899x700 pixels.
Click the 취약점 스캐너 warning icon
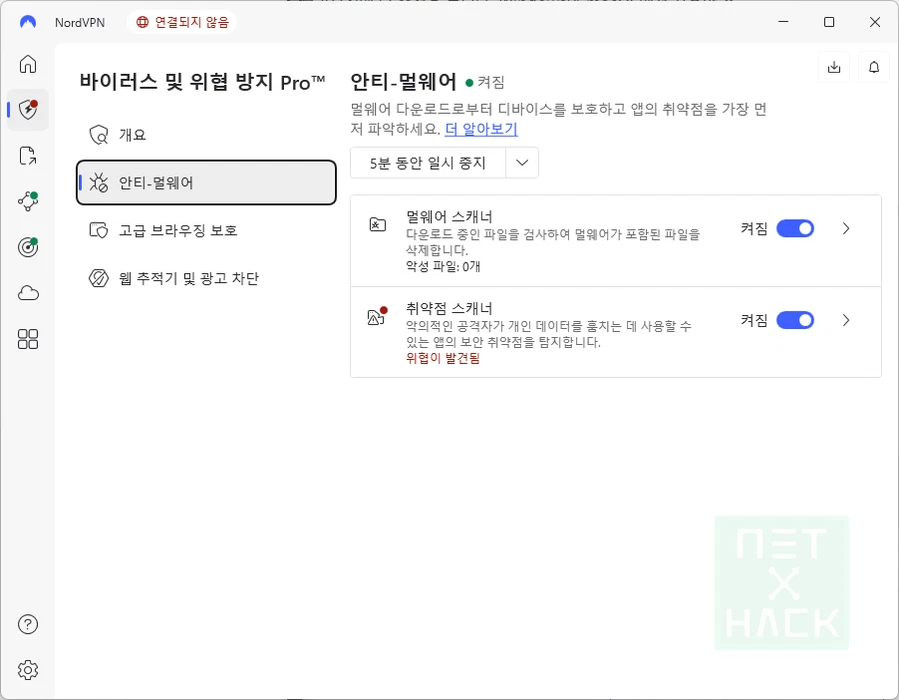tap(377, 316)
